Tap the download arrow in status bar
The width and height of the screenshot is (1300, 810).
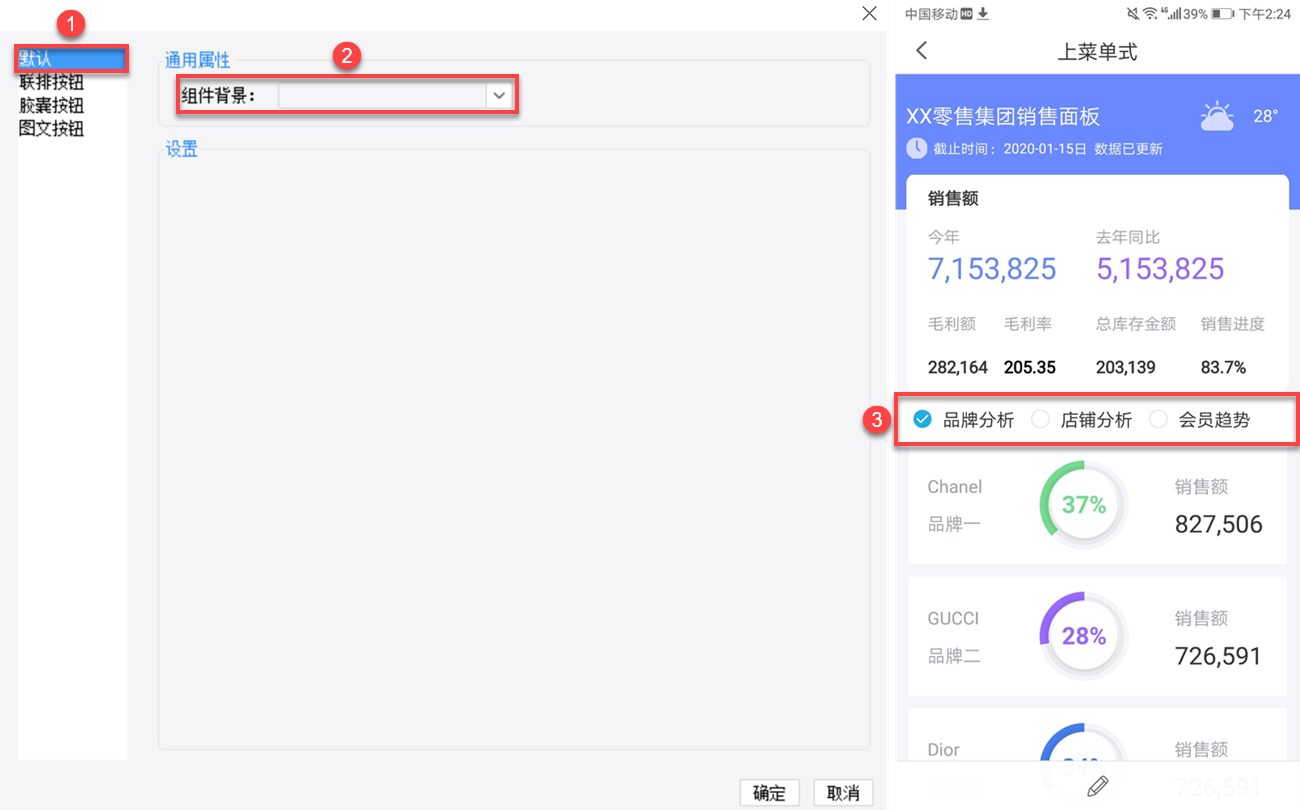point(983,13)
